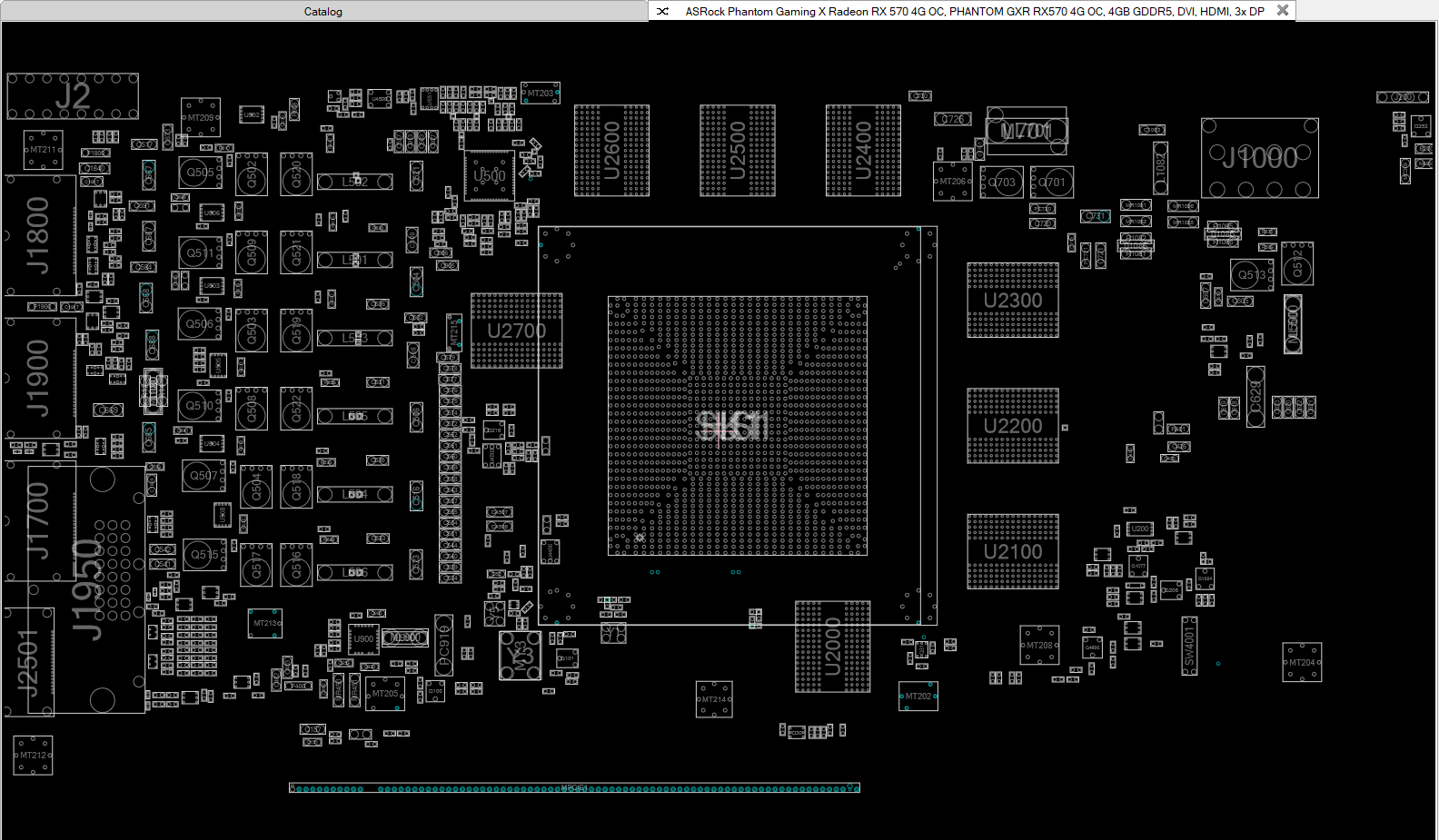Select the PCIe edge connector strip at bottom
1439x840 pixels.
pos(574,788)
